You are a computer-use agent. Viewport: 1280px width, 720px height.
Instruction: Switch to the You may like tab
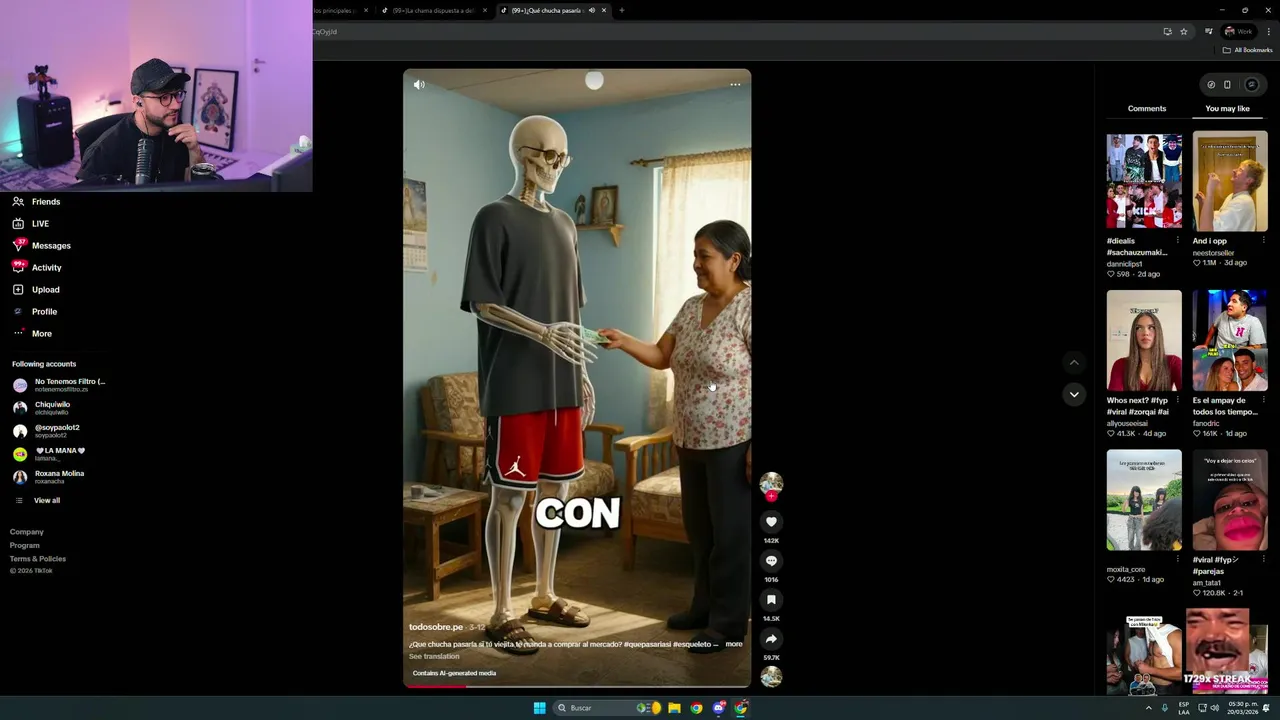click(1227, 108)
